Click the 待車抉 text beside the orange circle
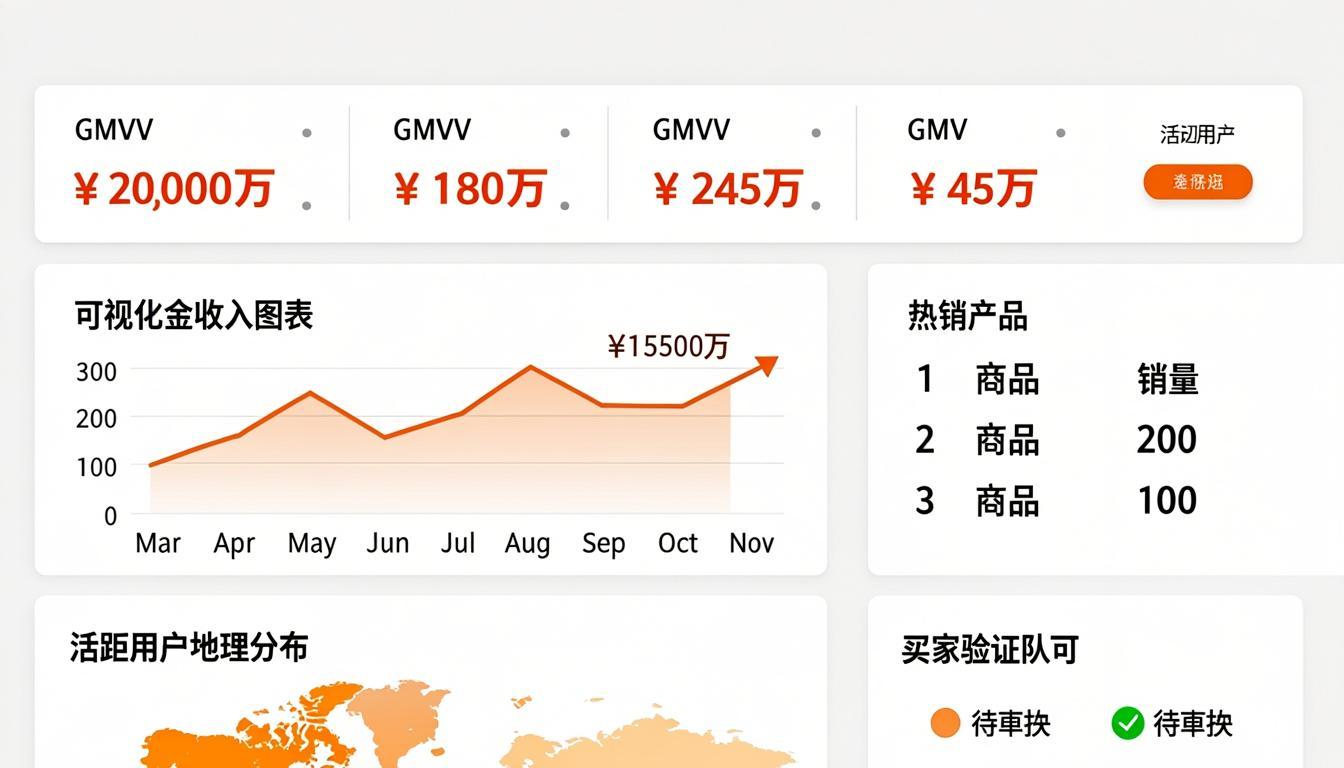Viewport: 1344px width, 768px height. (x=1011, y=723)
